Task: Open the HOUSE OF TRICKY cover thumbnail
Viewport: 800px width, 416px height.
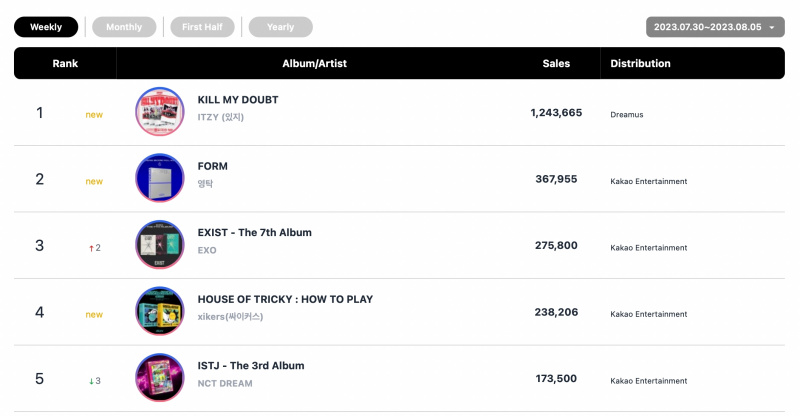Action: (160, 311)
